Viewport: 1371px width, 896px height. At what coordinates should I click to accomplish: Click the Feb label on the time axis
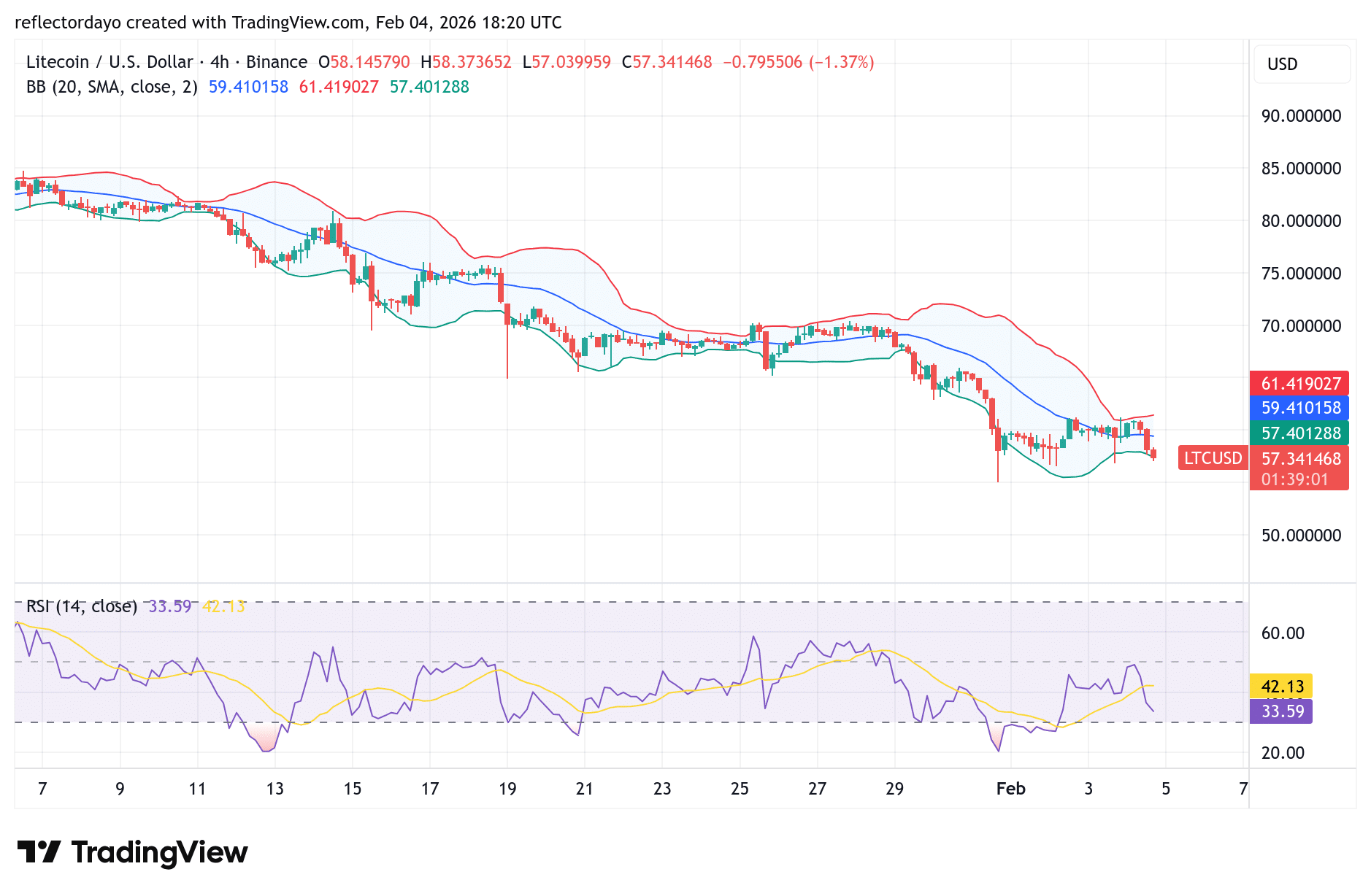click(1011, 789)
